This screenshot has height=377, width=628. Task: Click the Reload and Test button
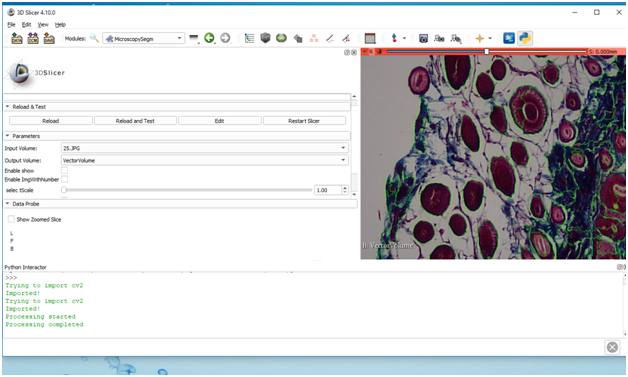pos(135,121)
